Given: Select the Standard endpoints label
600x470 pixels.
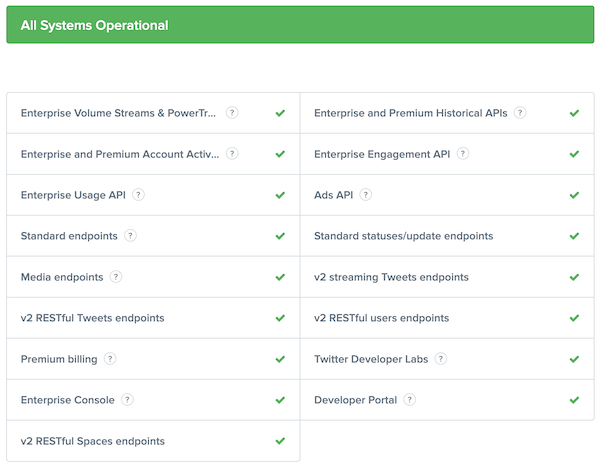Looking at the screenshot, I should (x=69, y=236).
